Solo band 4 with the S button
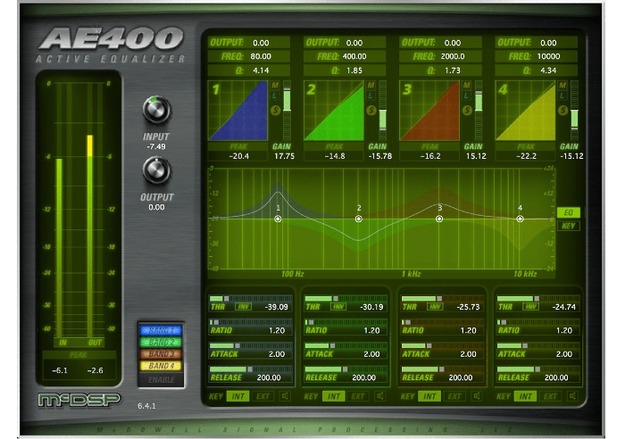 coord(563,110)
